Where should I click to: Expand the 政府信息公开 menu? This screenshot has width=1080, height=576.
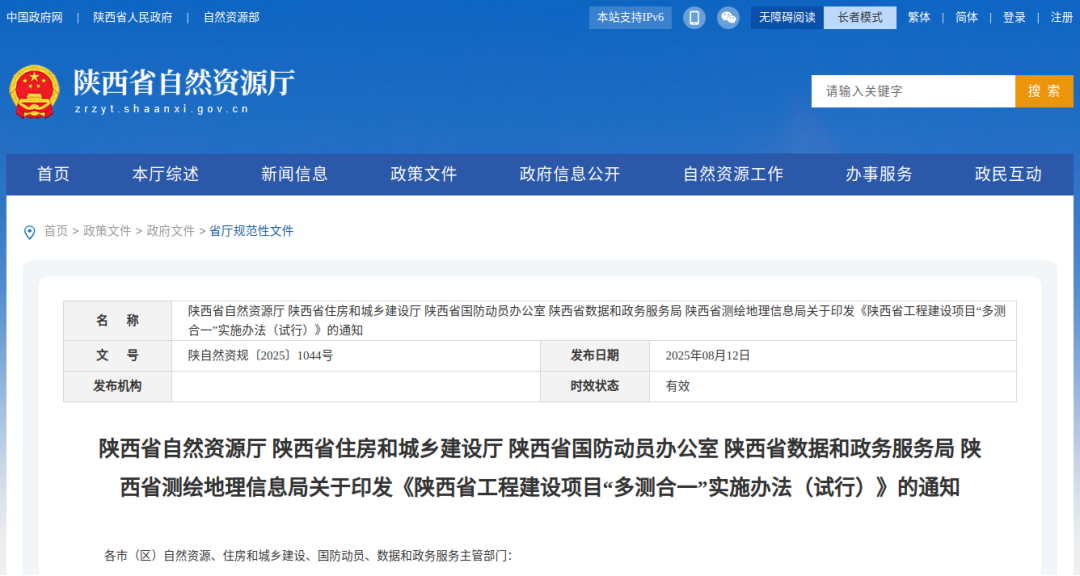tap(570, 174)
